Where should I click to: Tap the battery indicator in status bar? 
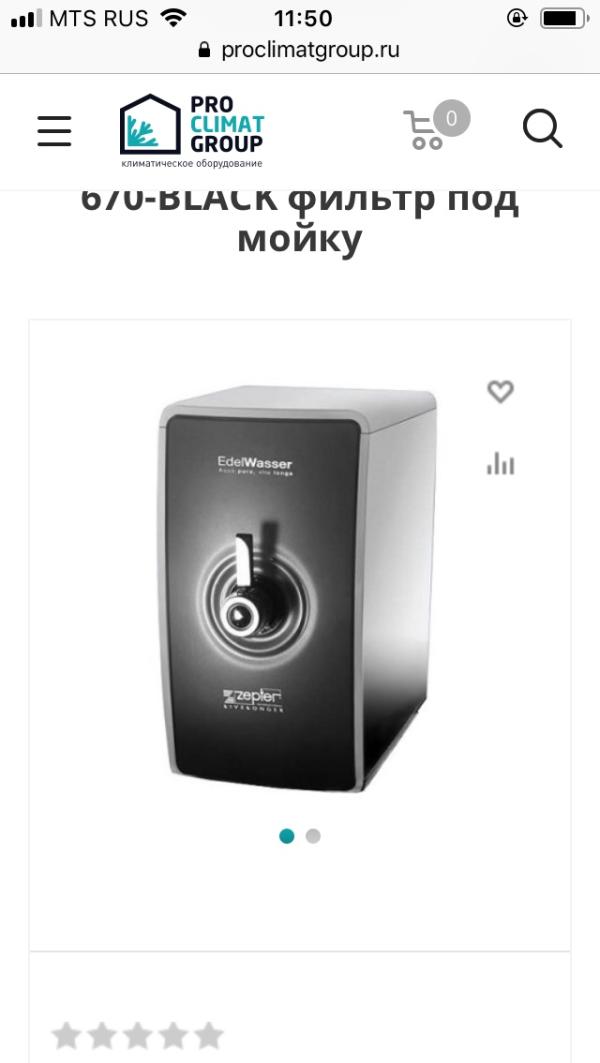pos(564,18)
